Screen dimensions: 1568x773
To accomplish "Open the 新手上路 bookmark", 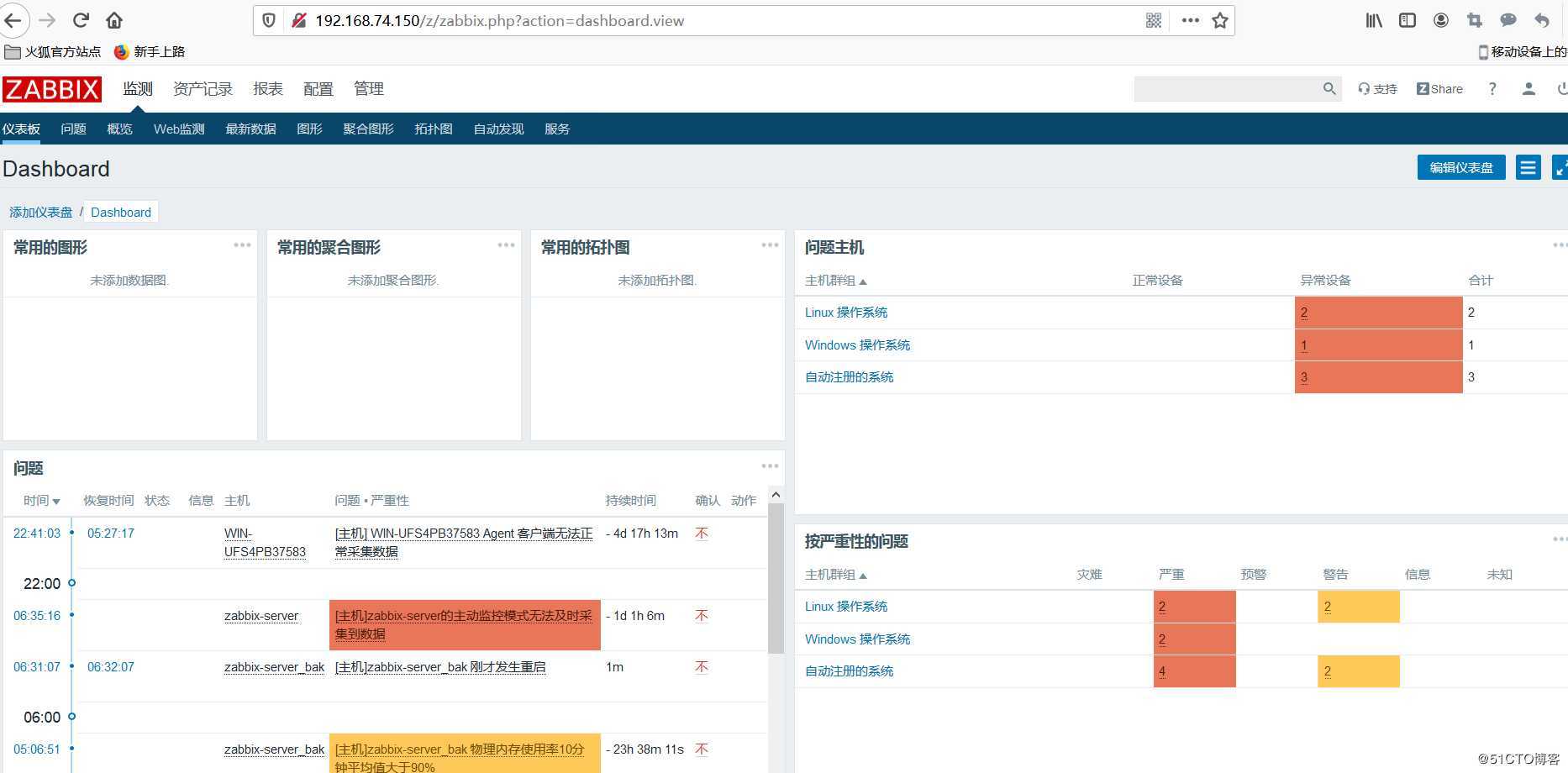I will click(x=150, y=52).
